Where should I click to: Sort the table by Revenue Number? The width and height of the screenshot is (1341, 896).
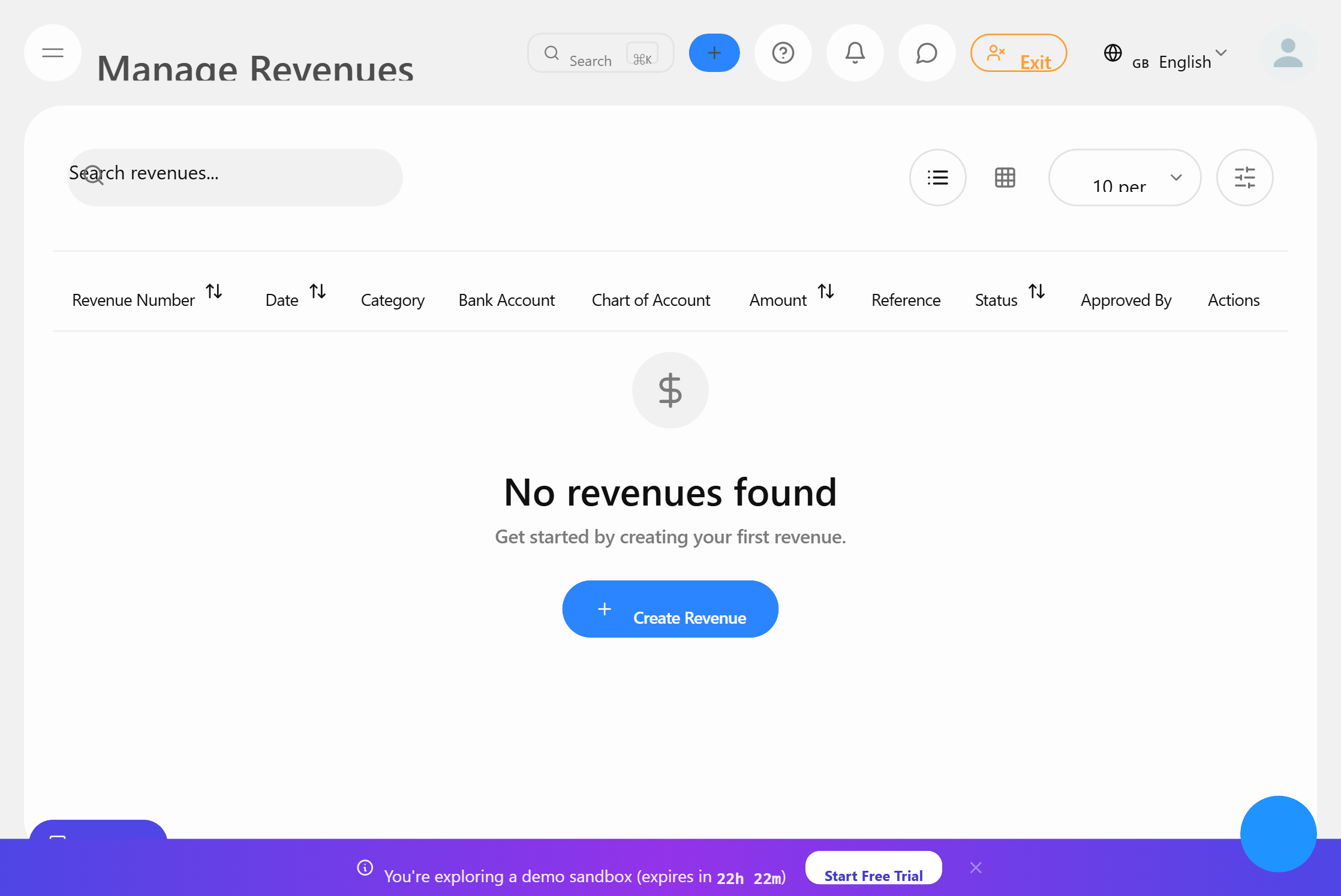point(215,292)
